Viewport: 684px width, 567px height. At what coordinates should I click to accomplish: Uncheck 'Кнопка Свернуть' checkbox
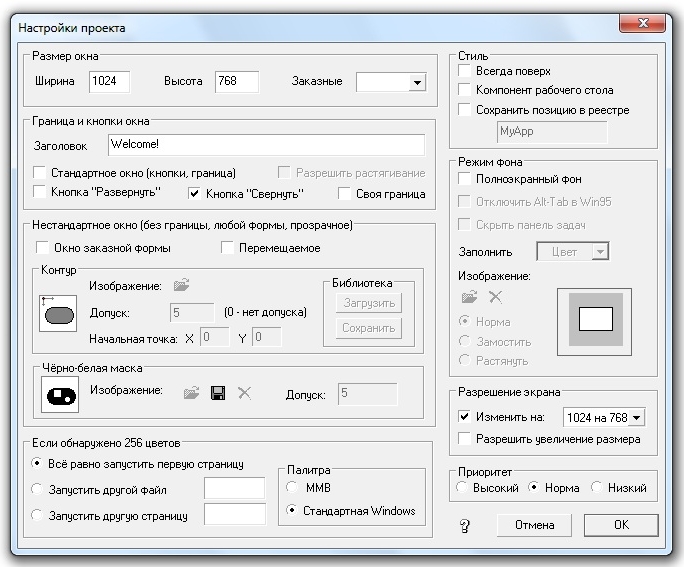click(x=195, y=193)
